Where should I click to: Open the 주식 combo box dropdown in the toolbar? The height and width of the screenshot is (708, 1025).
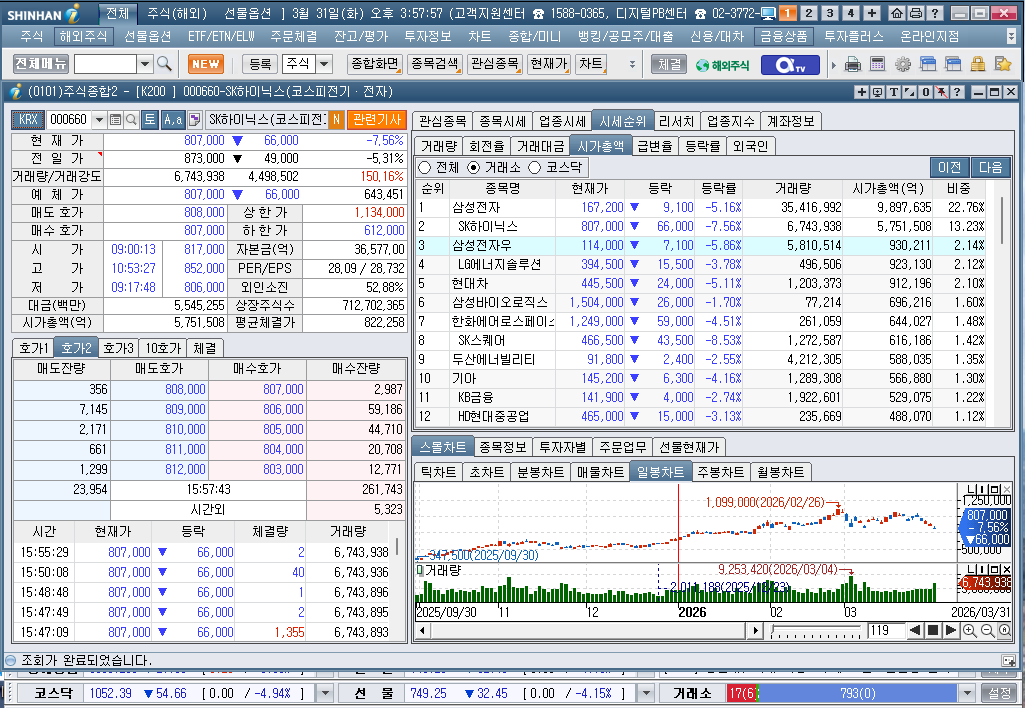[324, 63]
